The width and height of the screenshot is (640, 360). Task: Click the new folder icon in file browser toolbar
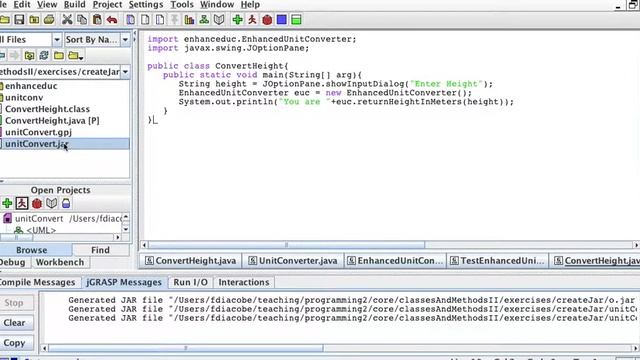click(59, 55)
